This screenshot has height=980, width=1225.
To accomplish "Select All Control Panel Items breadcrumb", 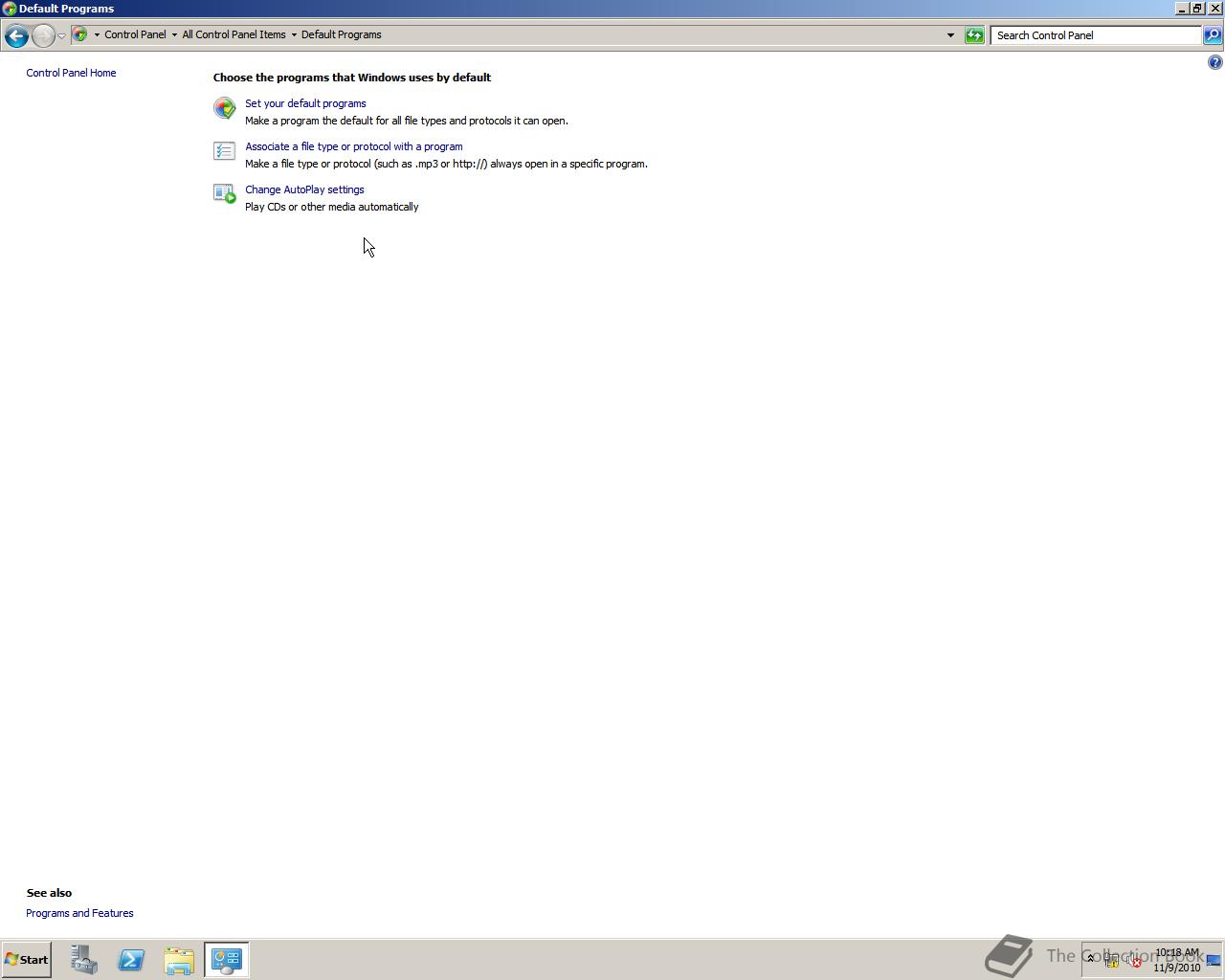I will [x=234, y=34].
